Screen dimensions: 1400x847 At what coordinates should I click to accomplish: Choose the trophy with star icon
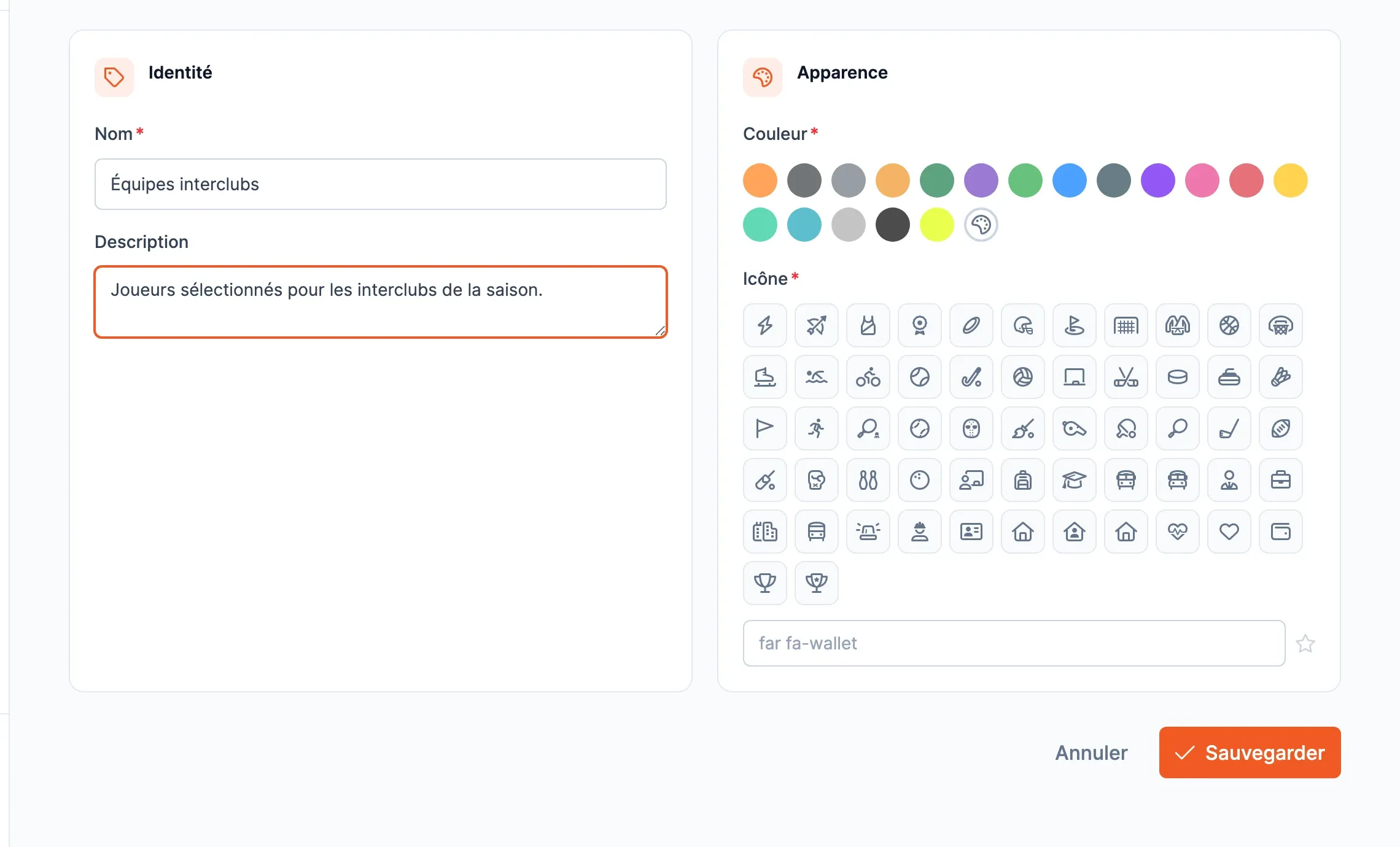pos(816,582)
